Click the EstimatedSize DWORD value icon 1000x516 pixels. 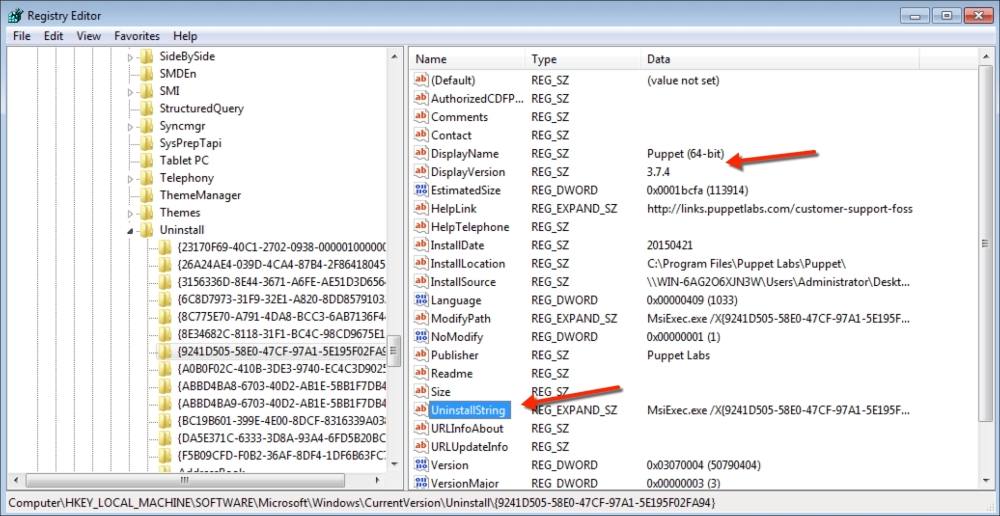point(421,190)
